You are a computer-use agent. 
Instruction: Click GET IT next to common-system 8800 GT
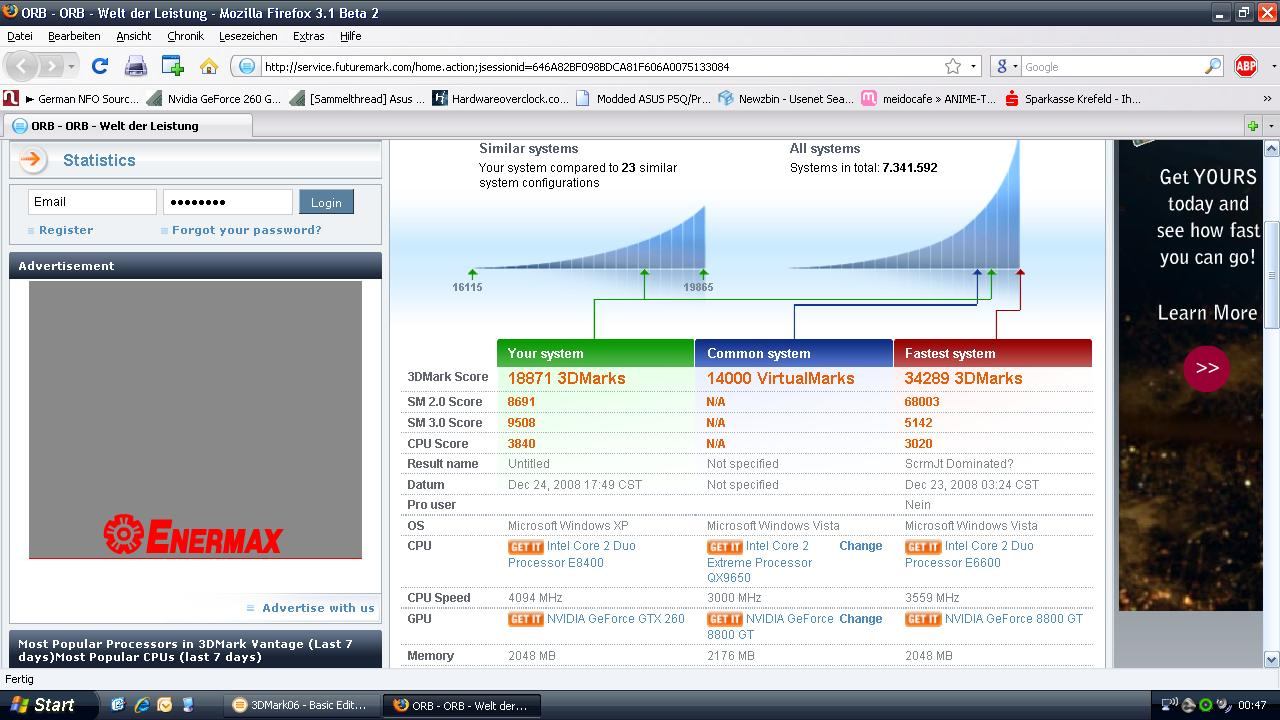[x=725, y=620]
